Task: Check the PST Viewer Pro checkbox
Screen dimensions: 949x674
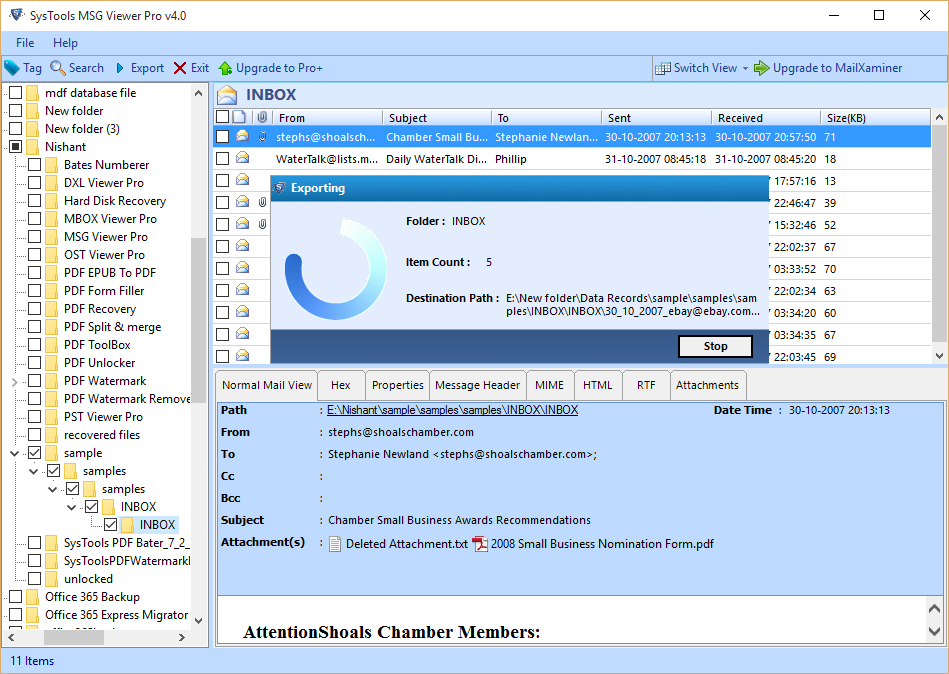Action: (x=34, y=417)
